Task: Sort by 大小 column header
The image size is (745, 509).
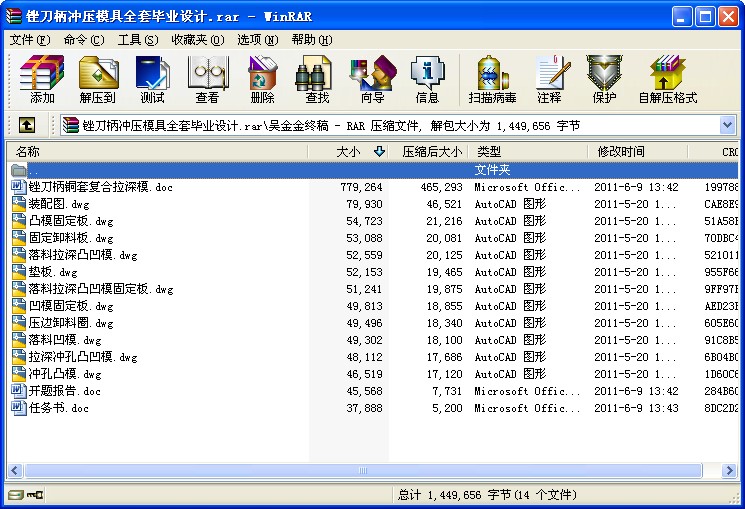Action: [348, 152]
